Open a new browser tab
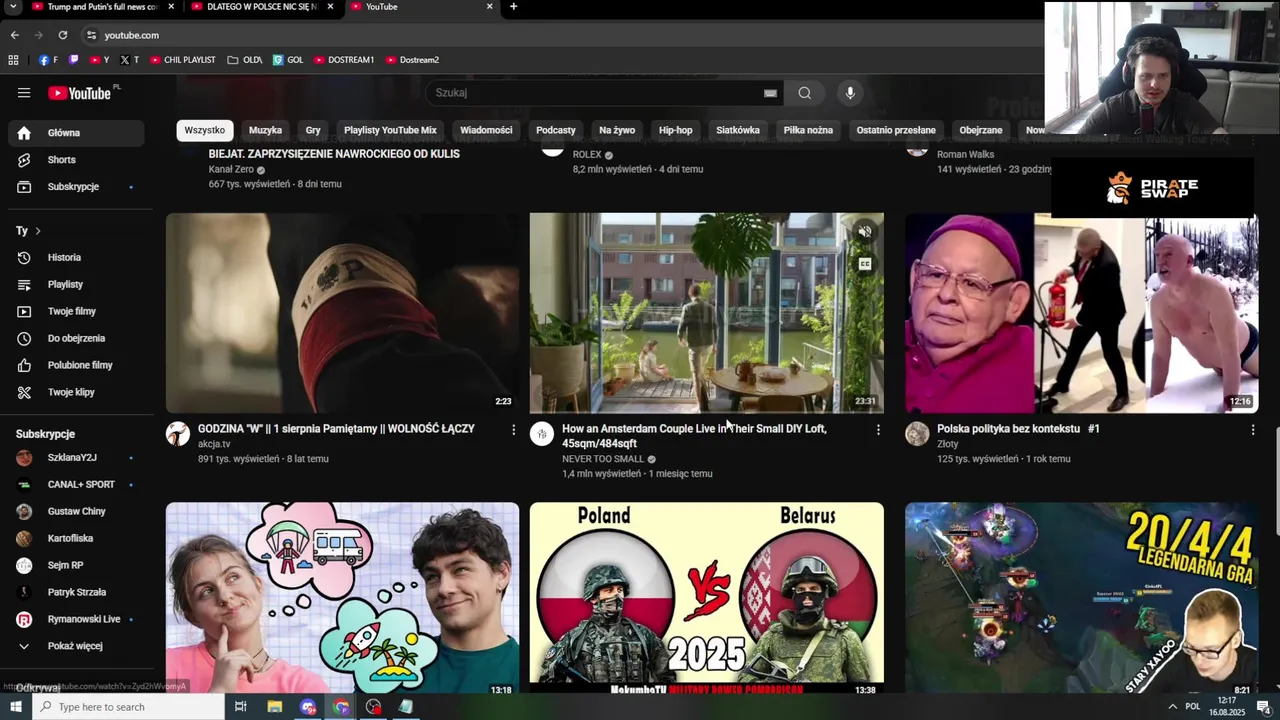Screen dimensions: 1280x720 [x=513, y=7]
